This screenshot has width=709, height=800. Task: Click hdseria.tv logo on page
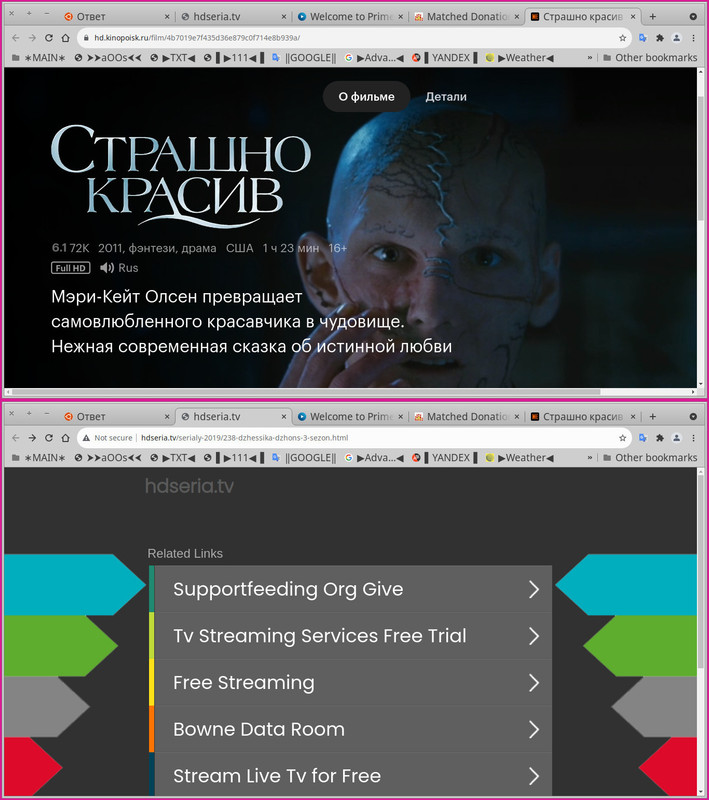pyautogui.click(x=189, y=486)
